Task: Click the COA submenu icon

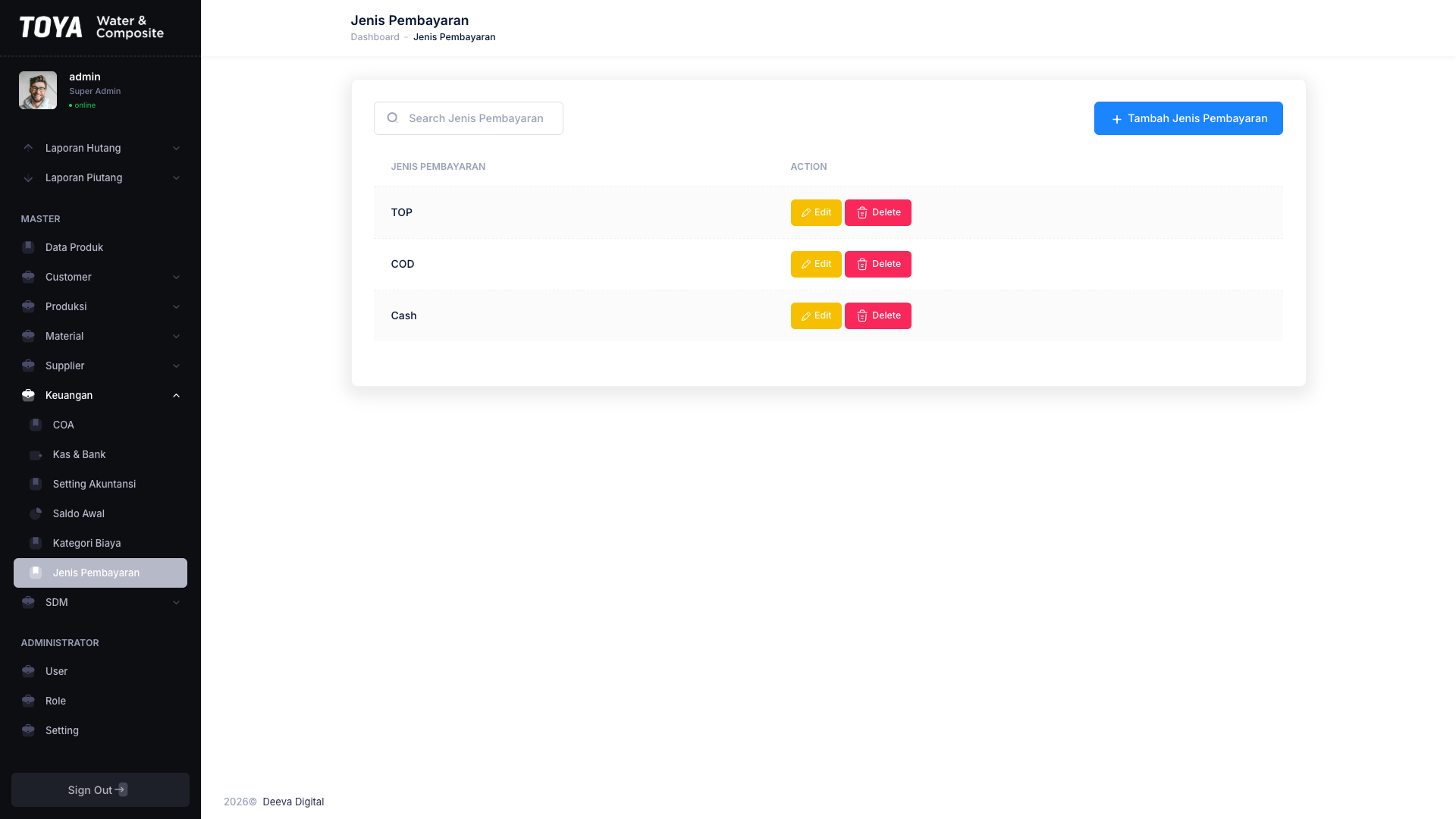Action: (x=36, y=425)
